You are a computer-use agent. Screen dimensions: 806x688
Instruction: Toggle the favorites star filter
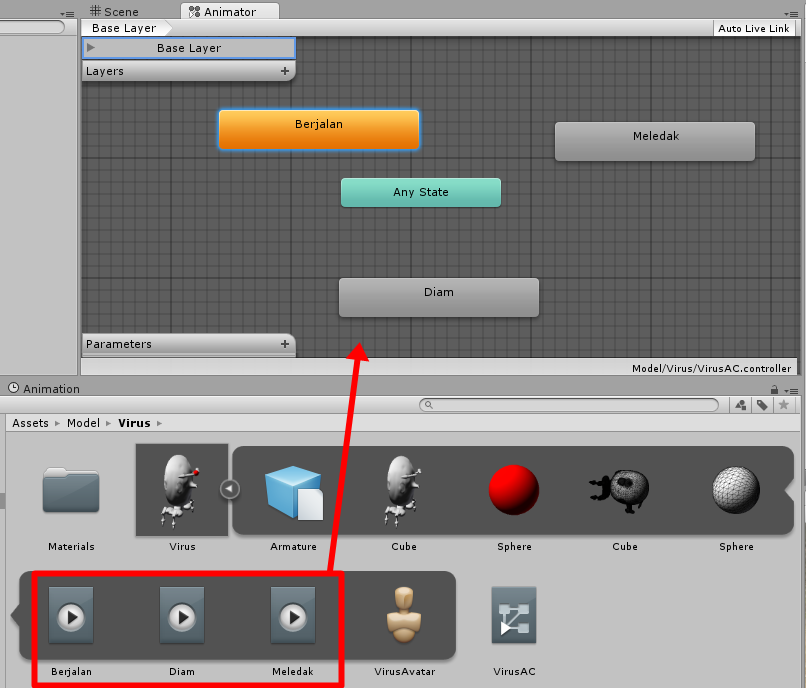pos(784,405)
